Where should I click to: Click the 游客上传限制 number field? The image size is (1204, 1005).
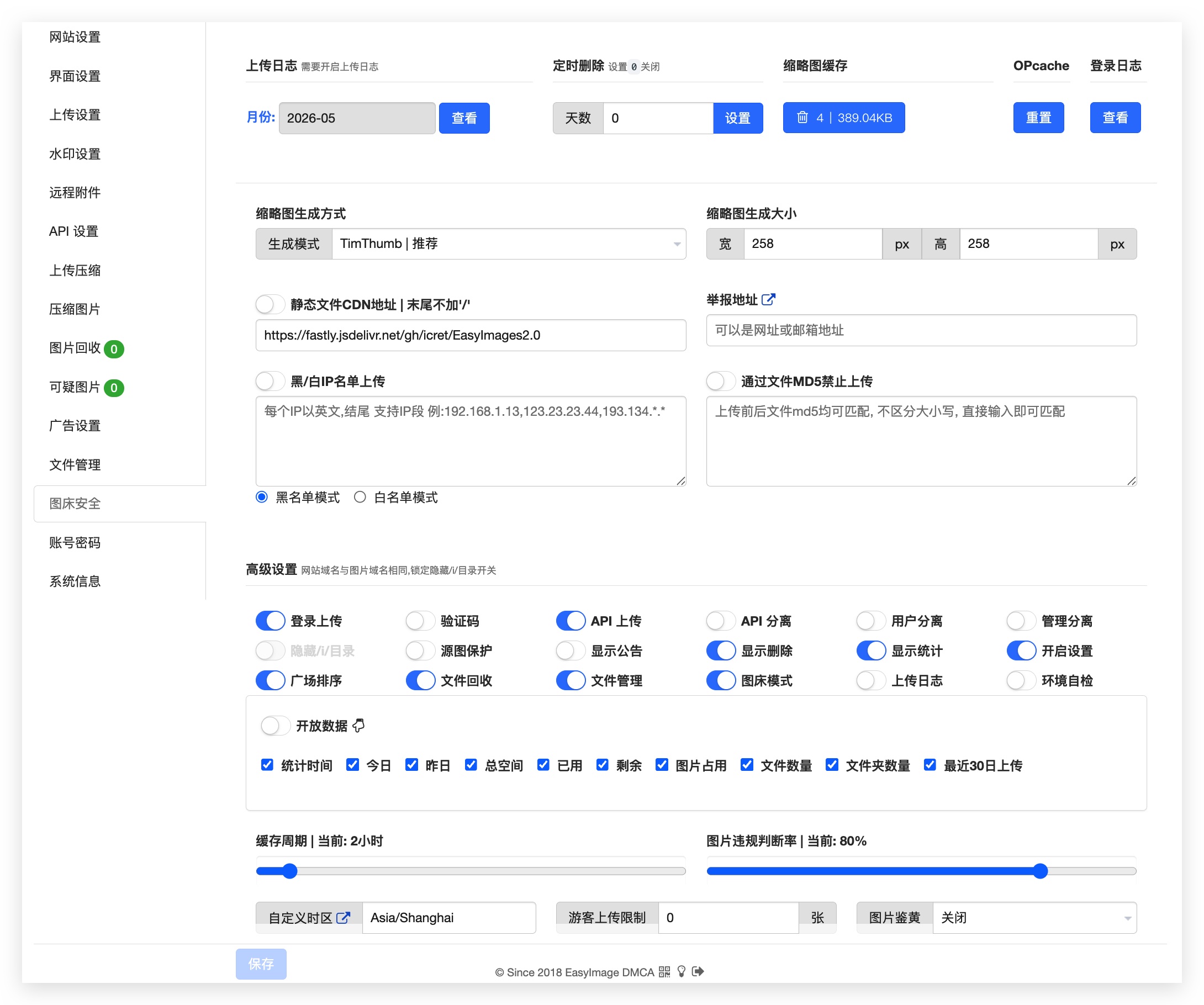(x=728, y=917)
